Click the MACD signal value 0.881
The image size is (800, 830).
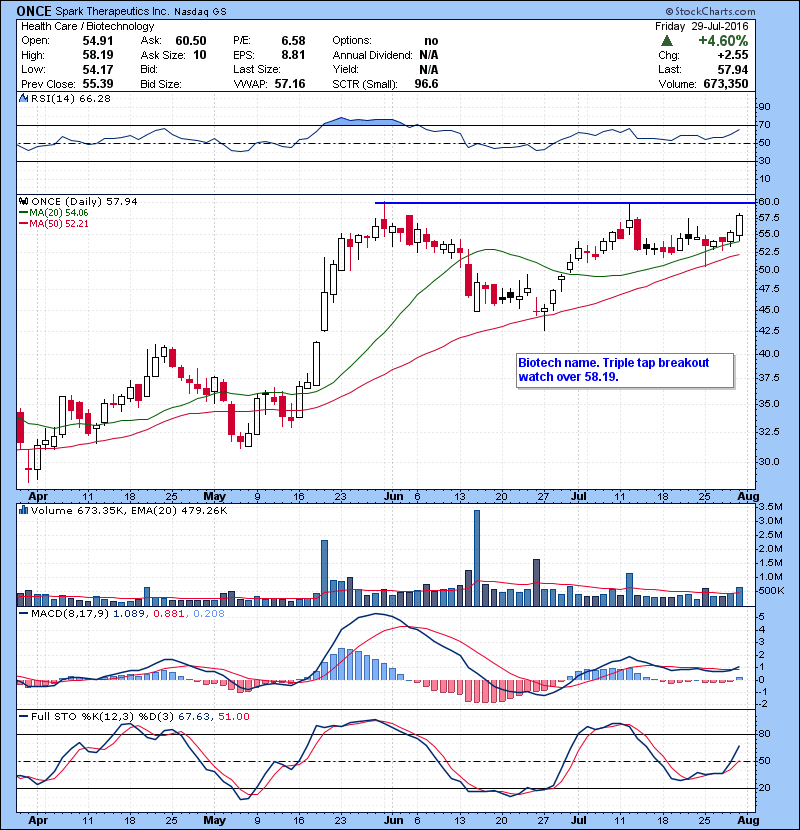(x=169, y=614)
